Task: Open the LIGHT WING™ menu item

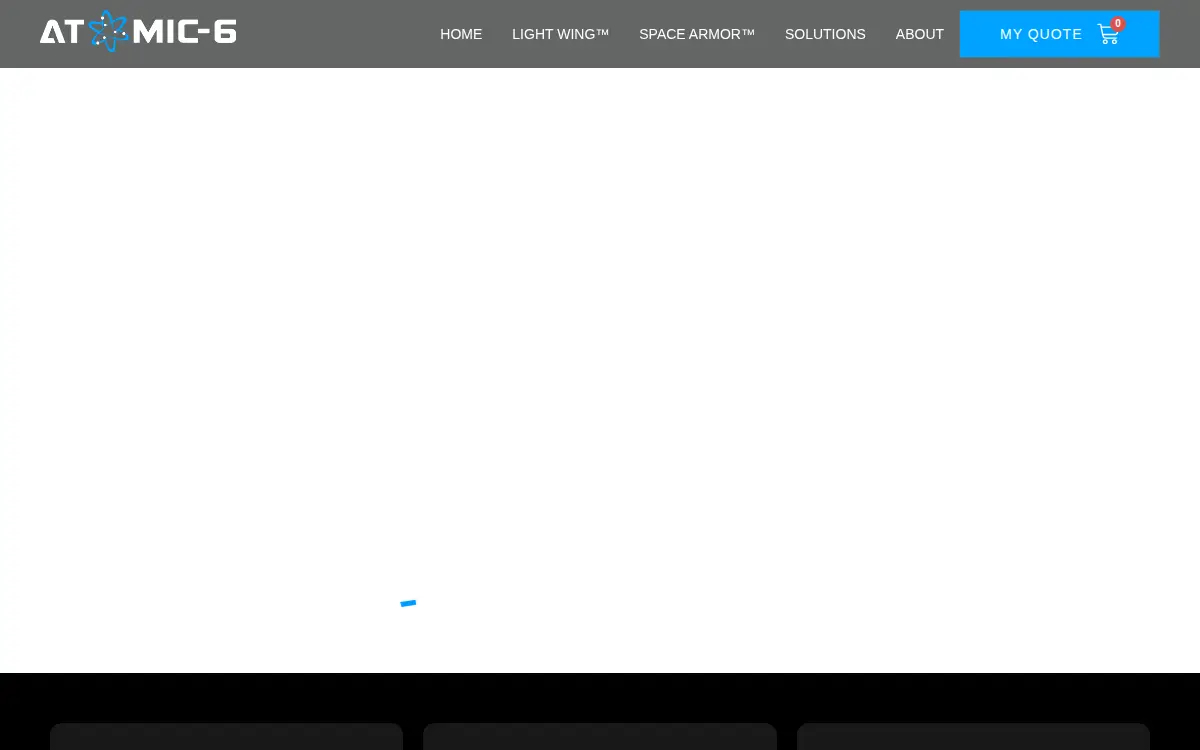Action: point(560,34)
